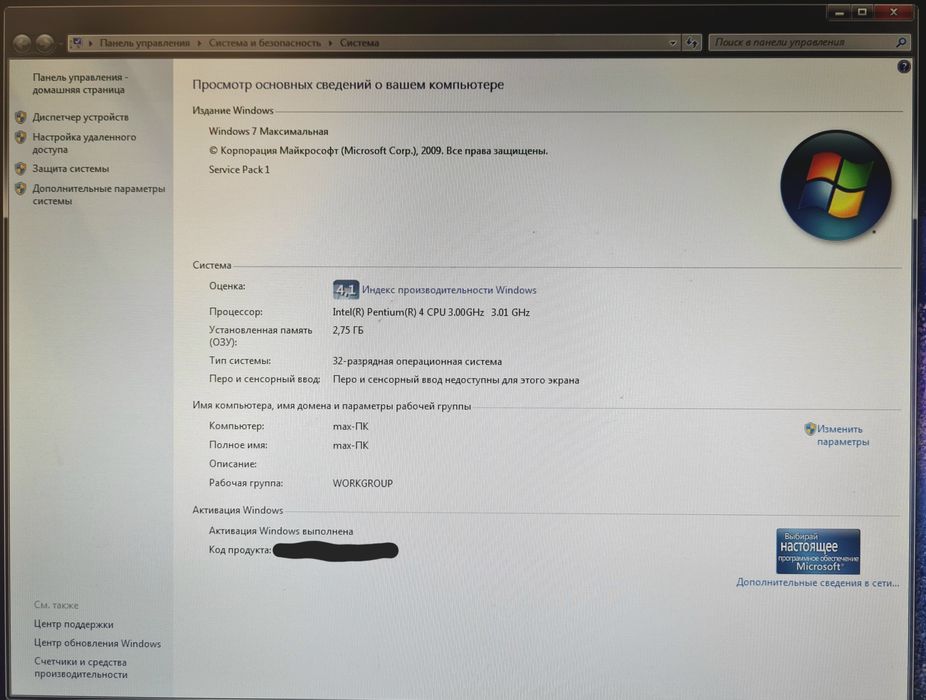Image resolution: width=926 pixels, height=700 pixels.
Task: Click 'max-ПК' value next to 'Компьютер:'
Action: (x=350, y=426)
